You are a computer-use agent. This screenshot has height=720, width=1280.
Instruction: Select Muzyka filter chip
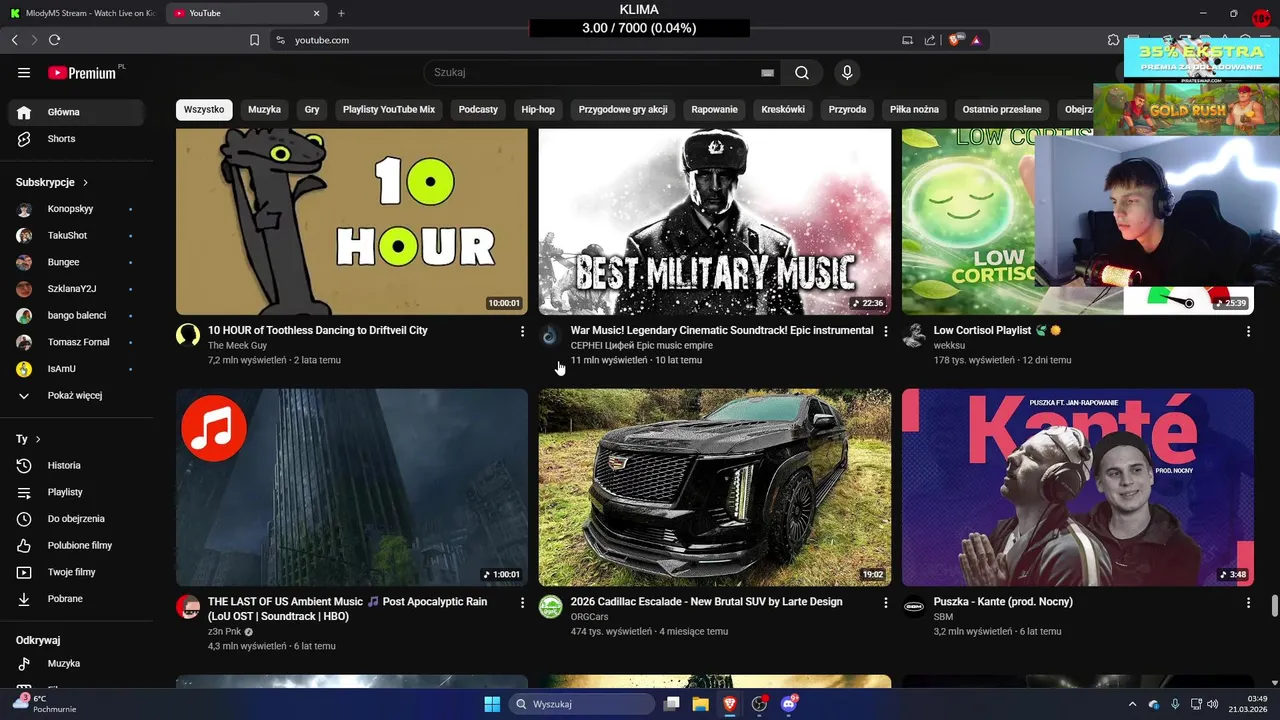[264, 109]
